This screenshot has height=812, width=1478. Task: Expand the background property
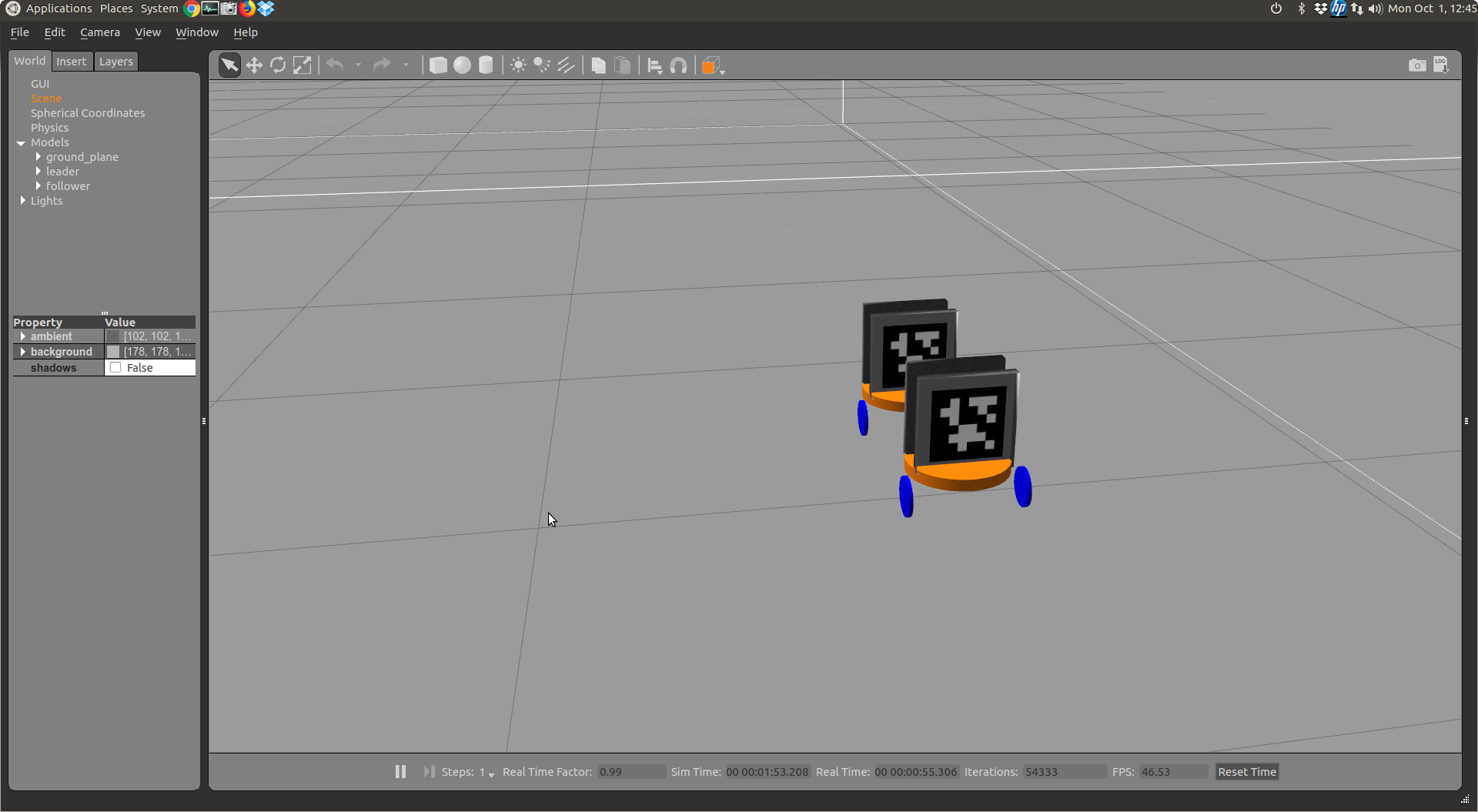22,352
